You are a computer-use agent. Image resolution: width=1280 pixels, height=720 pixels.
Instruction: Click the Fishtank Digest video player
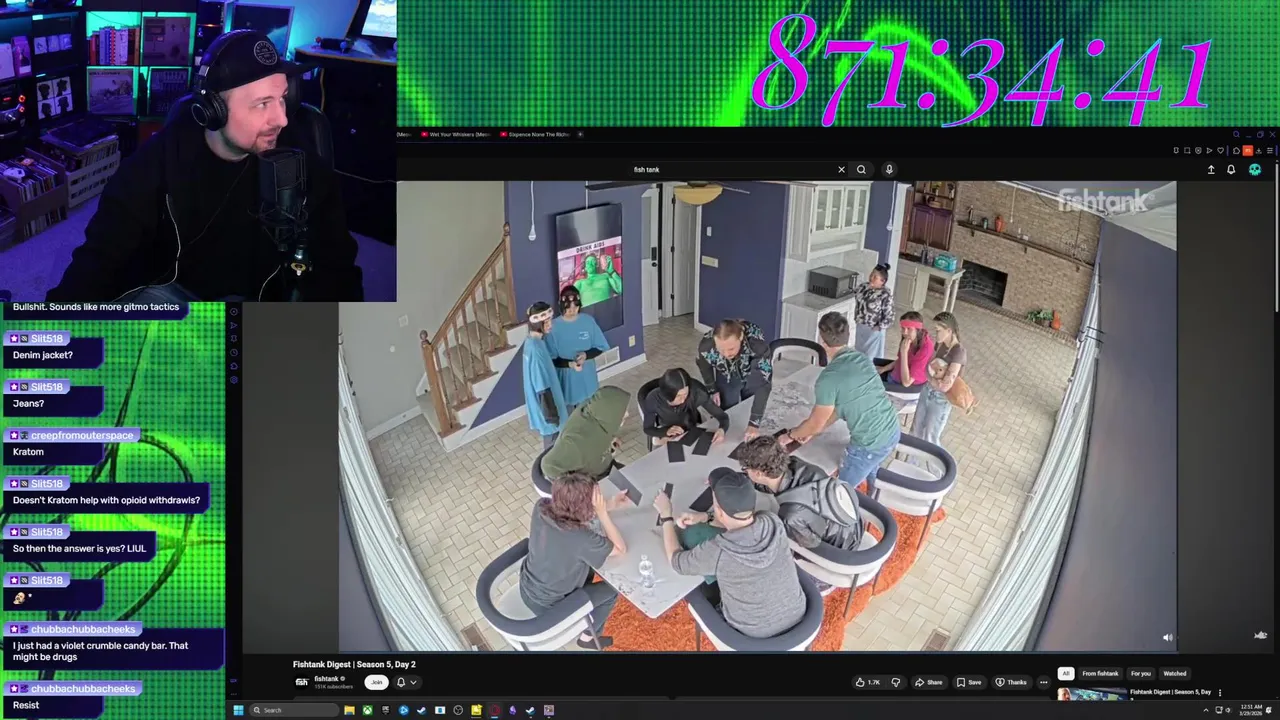click(757, 416)
